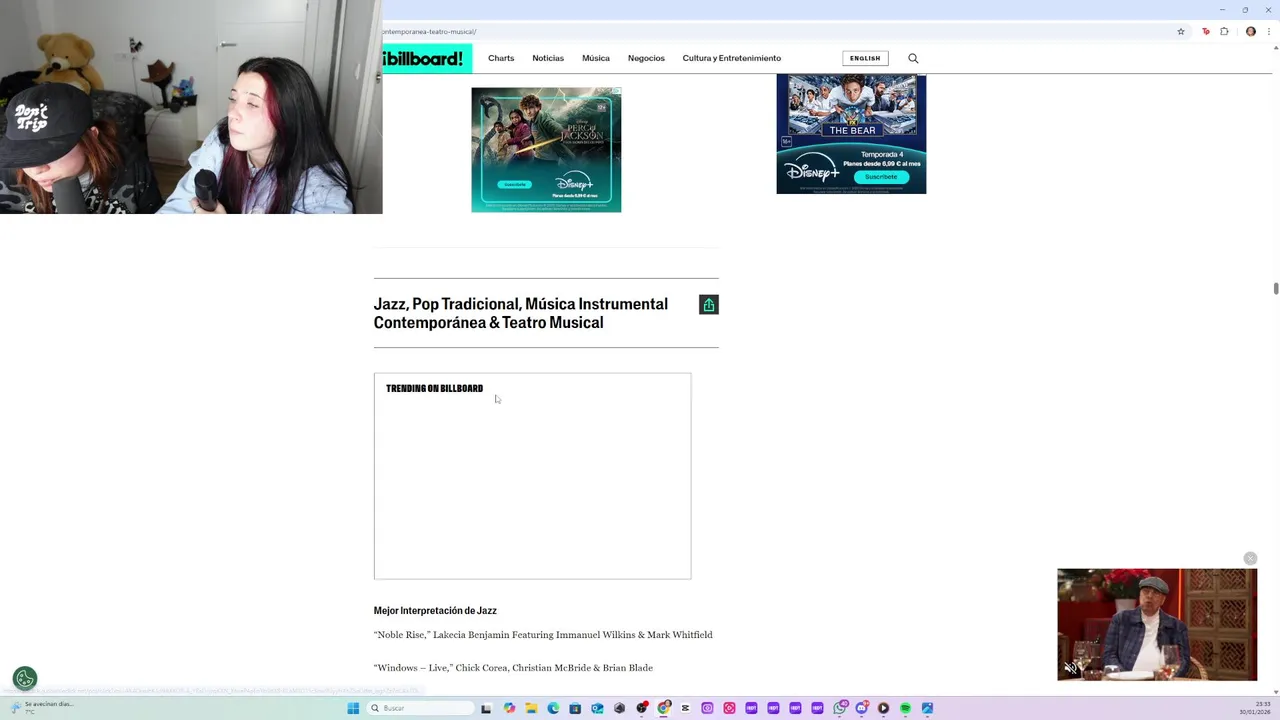Screen dimensions: 1280x720
Task: Go to the Billboard home logo
Action: (427, 59)
